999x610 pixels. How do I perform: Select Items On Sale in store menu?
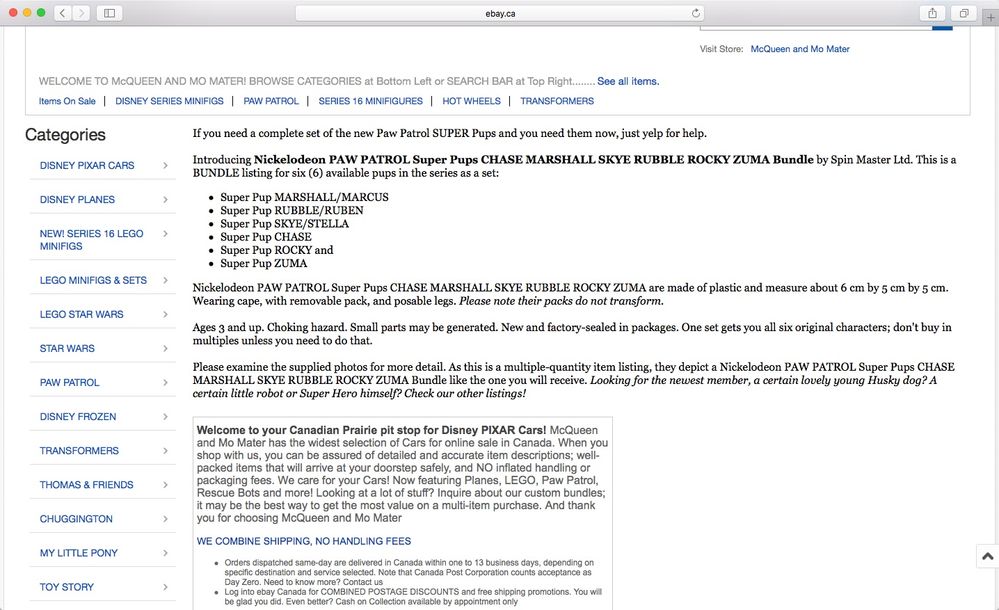pyautogui.click(x=67, y=101)
